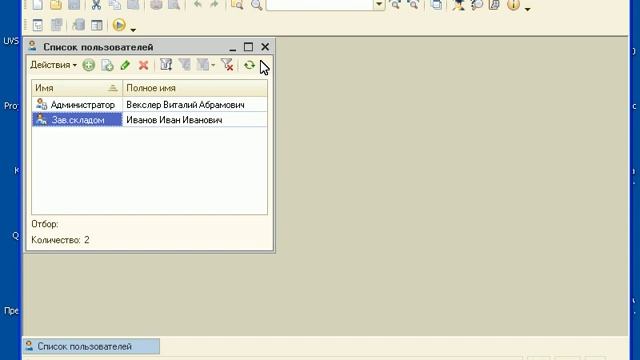Click the Find next icon
Screen dimensions: 640x360
(x=395, y=4)
